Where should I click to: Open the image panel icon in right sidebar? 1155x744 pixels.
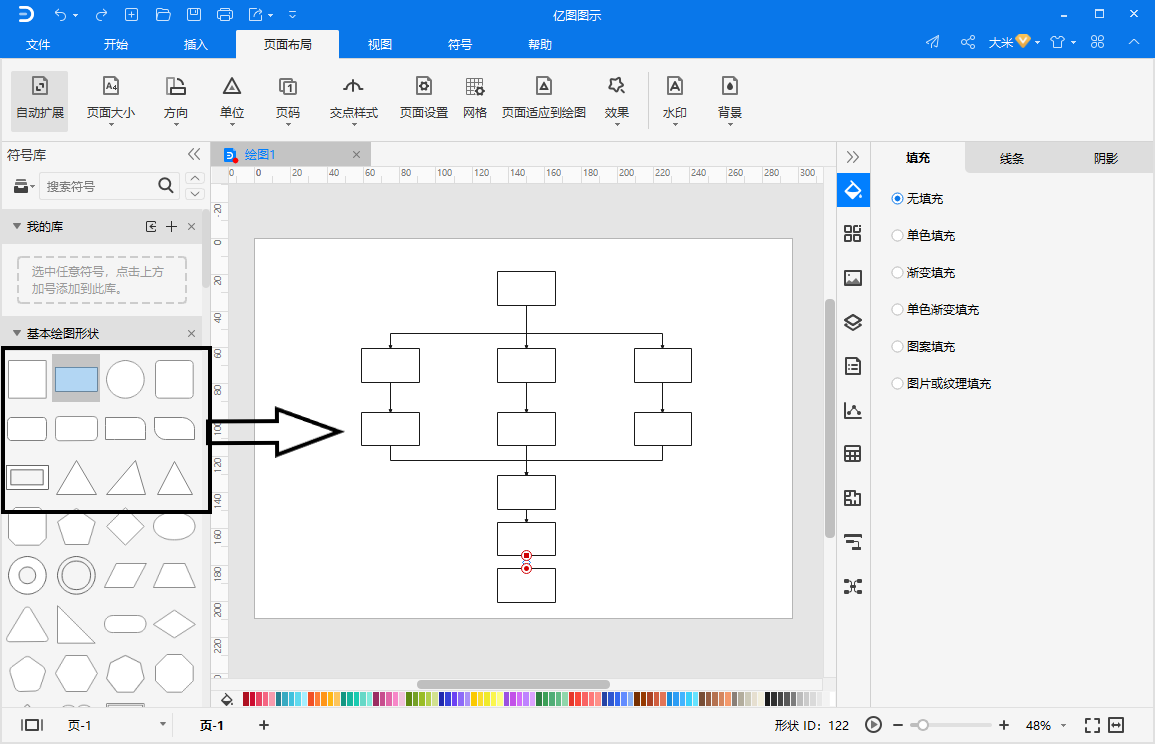[x=853, y=278]
